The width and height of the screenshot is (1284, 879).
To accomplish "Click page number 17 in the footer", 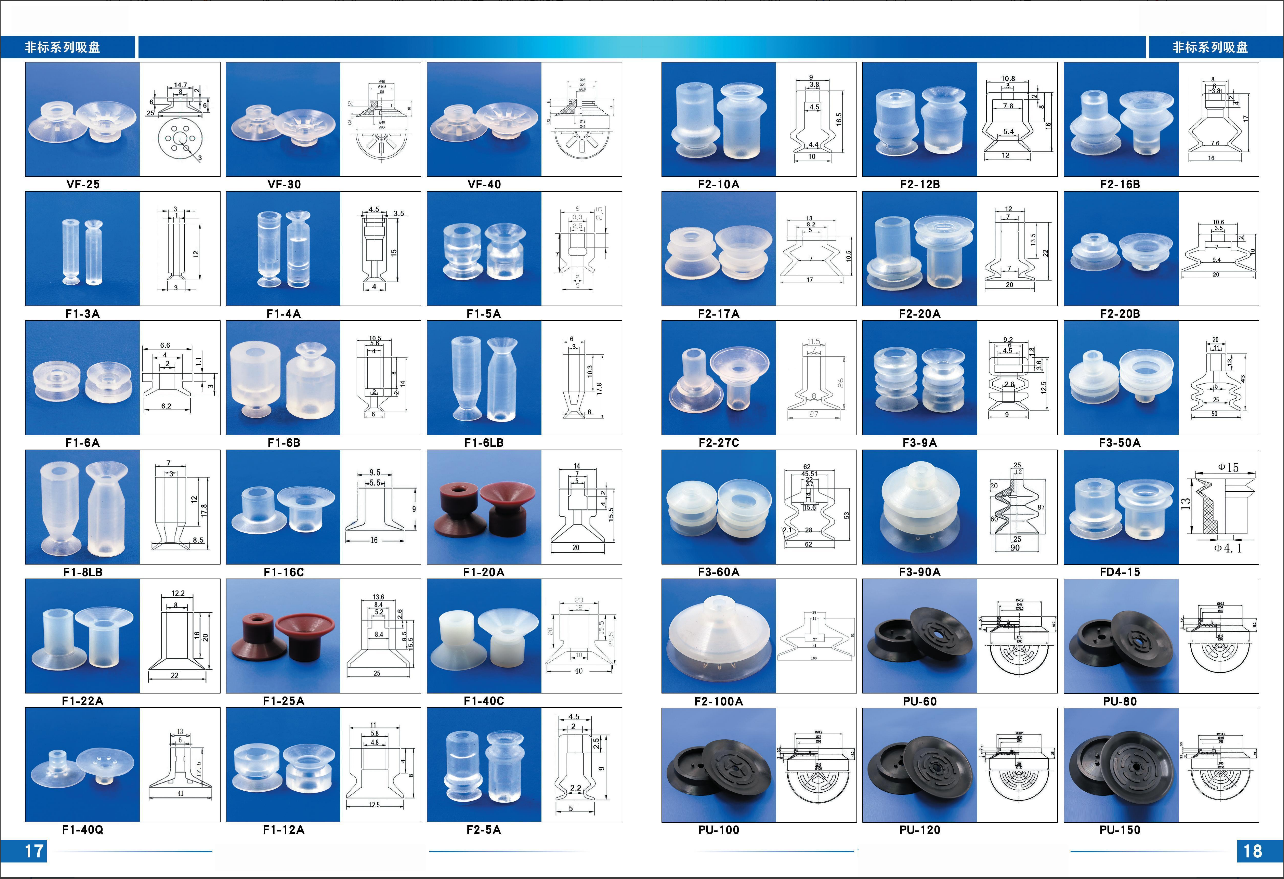I will [x=32, y=851].
